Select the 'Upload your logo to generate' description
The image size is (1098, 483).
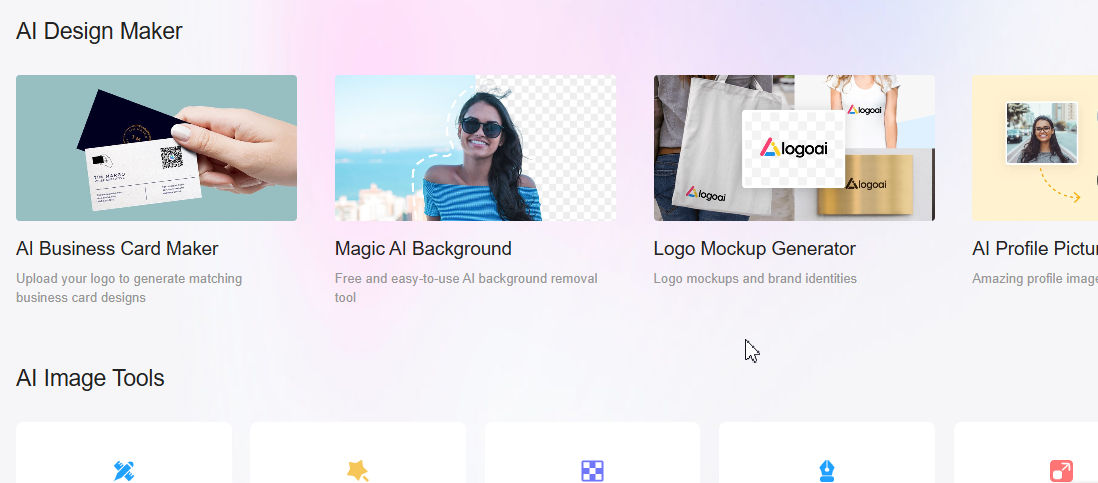point(129,288)
